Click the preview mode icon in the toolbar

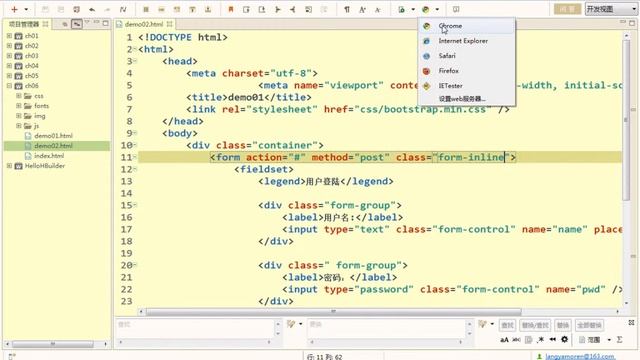(x=456, y=9)
